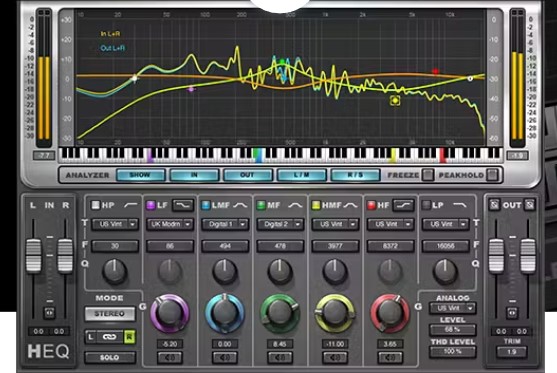Toggle the green MF band LED

point(261,205)
